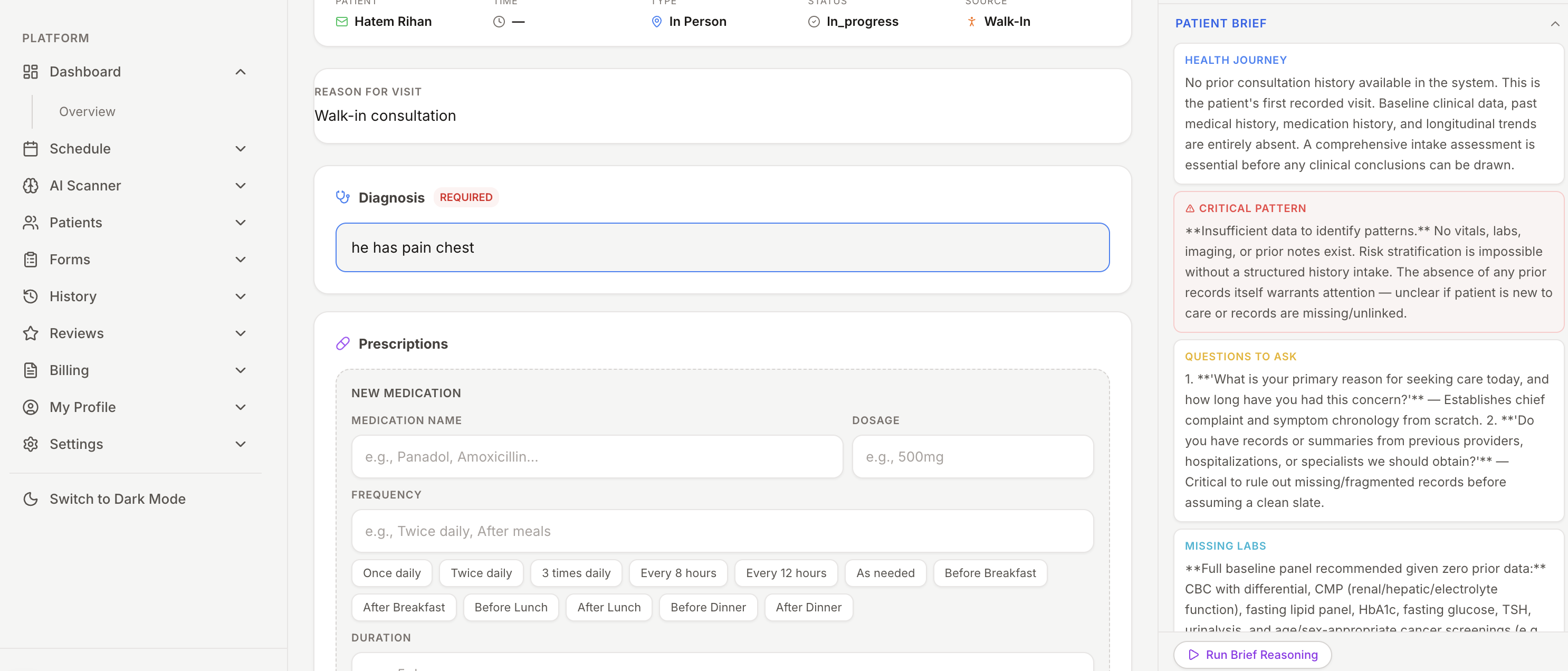
Task: Expand the Schedule menu chevron
Action: click(x=241, y=149)
